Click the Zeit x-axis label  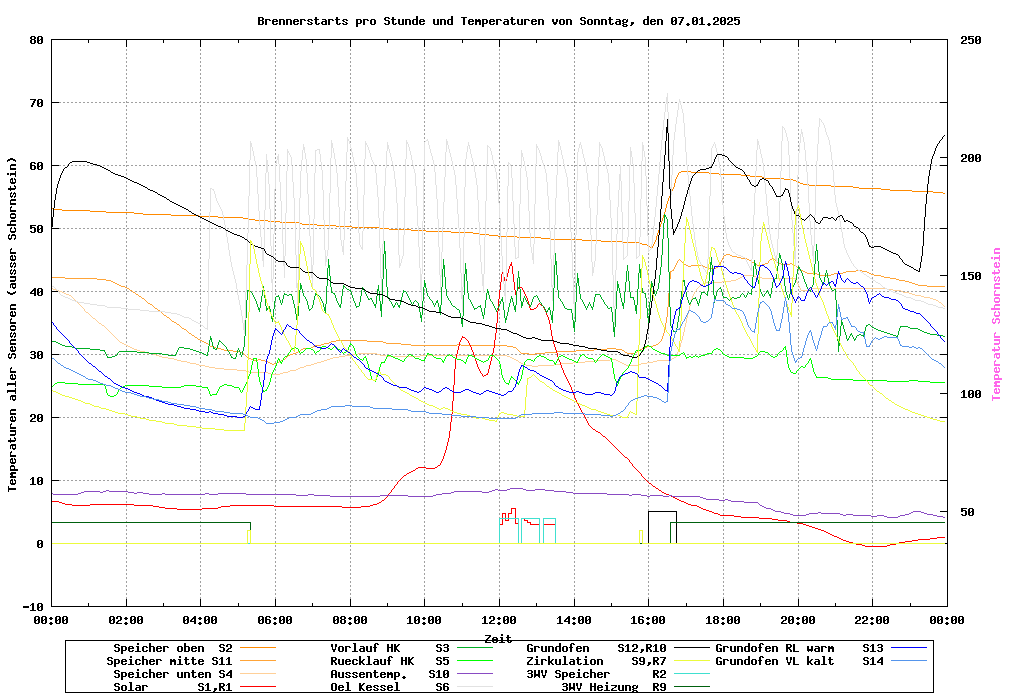click(498, 638)
